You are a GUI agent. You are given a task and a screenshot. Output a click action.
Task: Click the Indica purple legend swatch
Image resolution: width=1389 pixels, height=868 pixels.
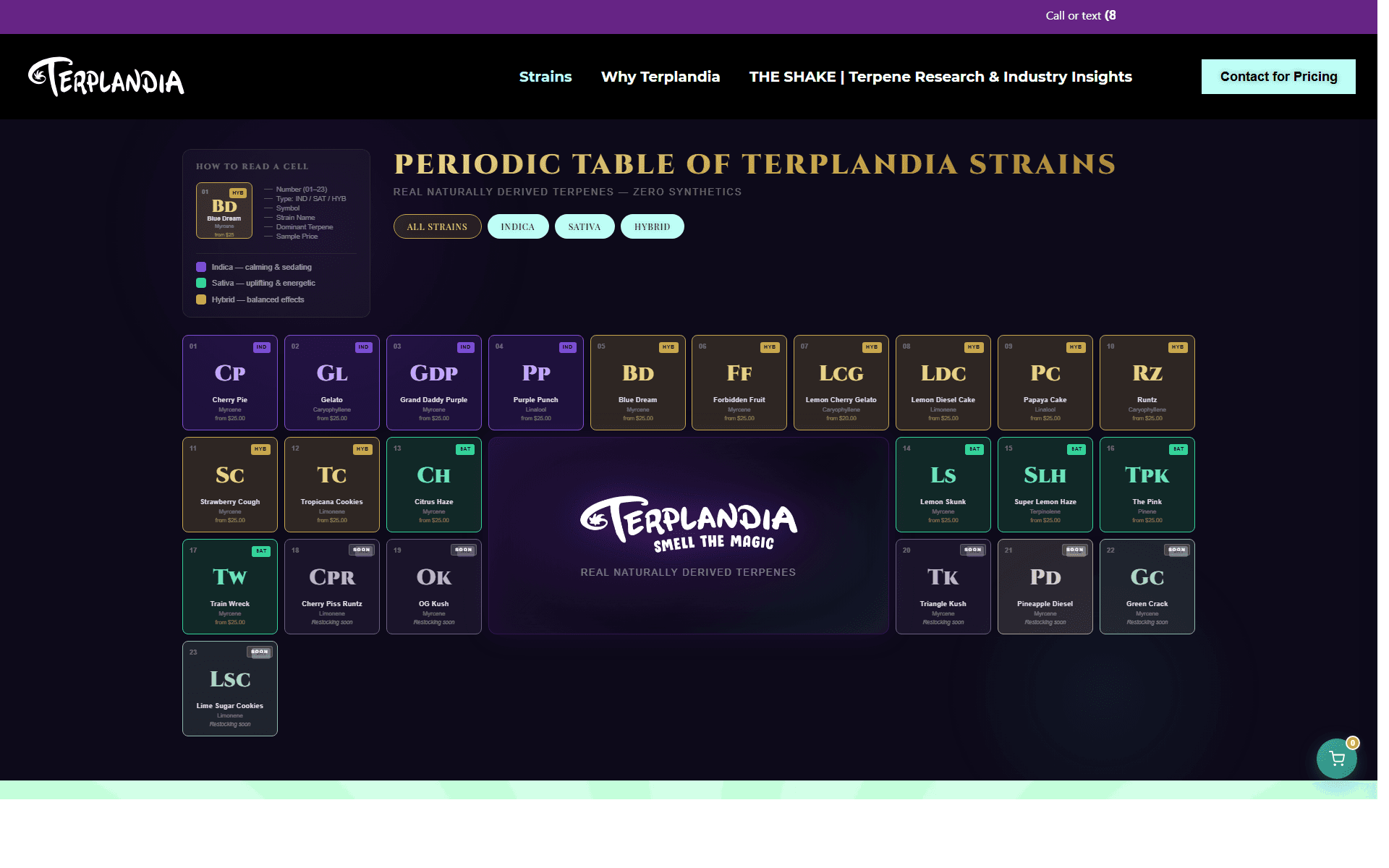pos(201,267)
